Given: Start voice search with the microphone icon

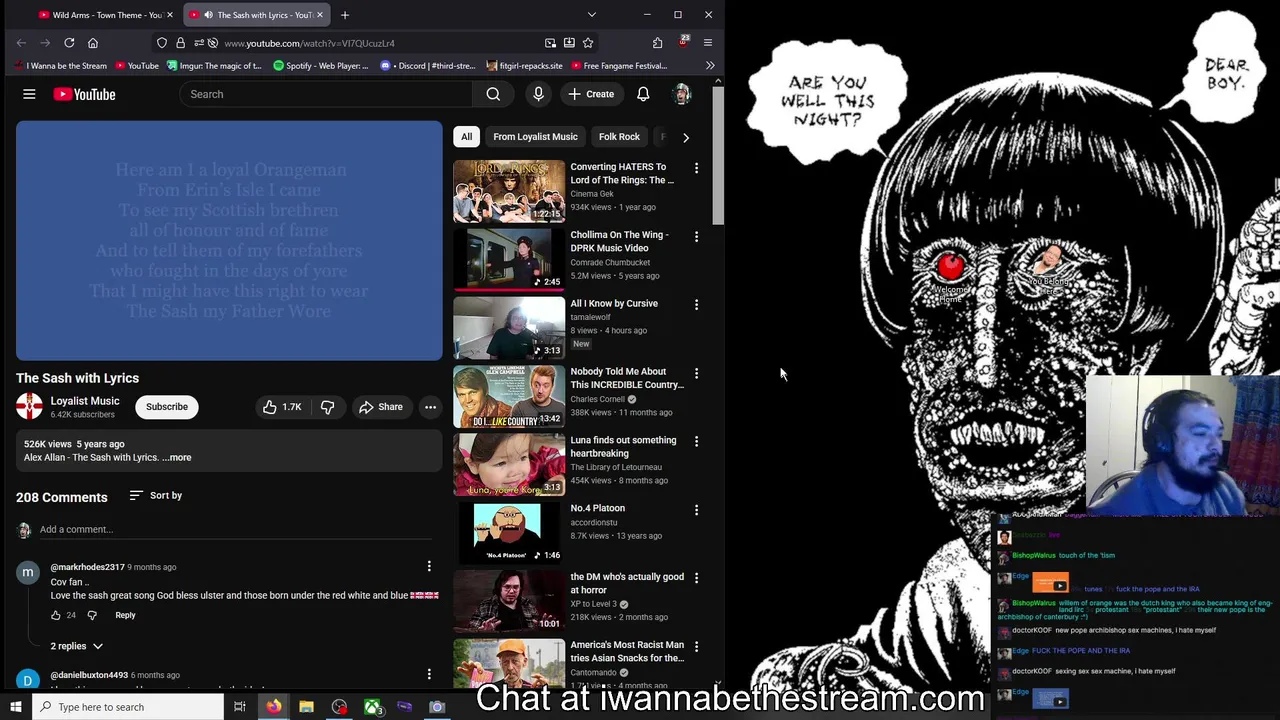Looking at the screenshot, I should click(x=538, y=94).
